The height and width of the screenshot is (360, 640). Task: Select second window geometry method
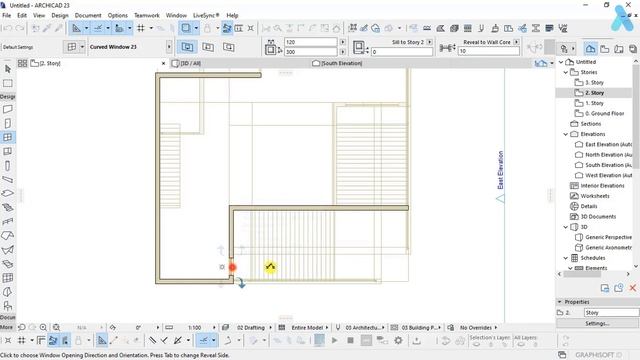point(208,47)
